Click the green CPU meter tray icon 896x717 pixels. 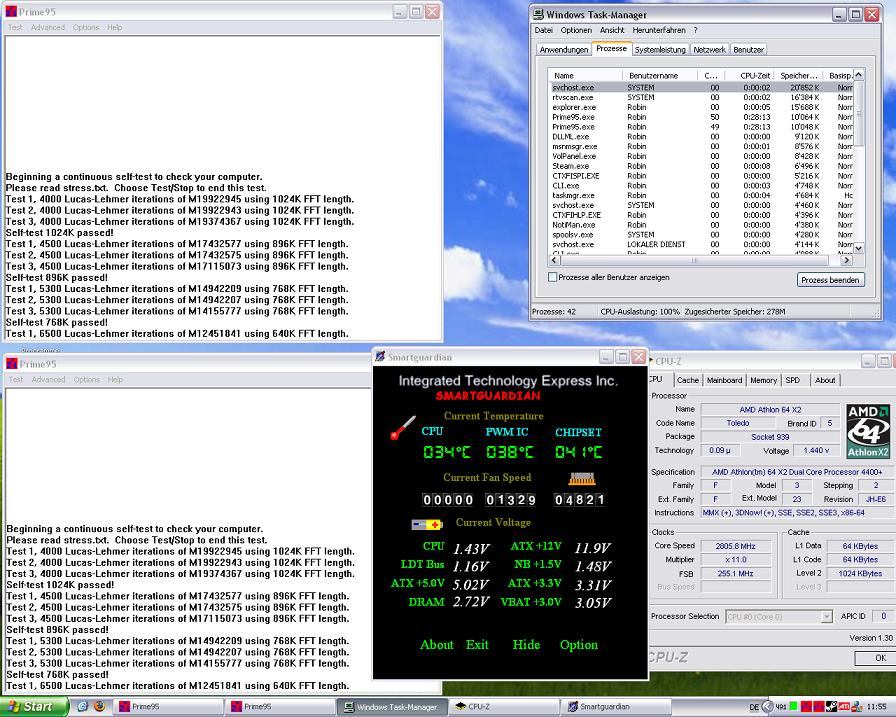pos(793,707)
